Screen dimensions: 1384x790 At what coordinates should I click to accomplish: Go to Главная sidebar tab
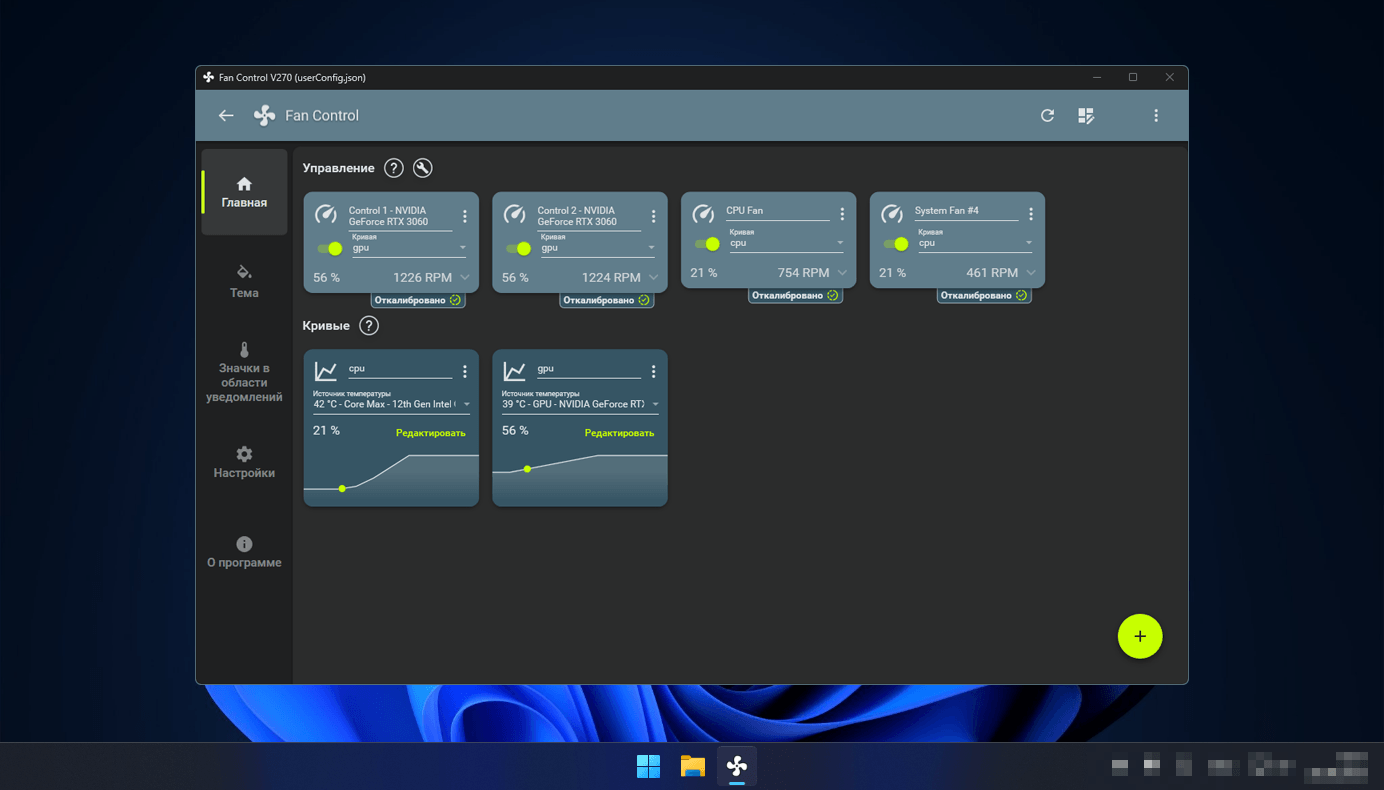pos(244,192)
